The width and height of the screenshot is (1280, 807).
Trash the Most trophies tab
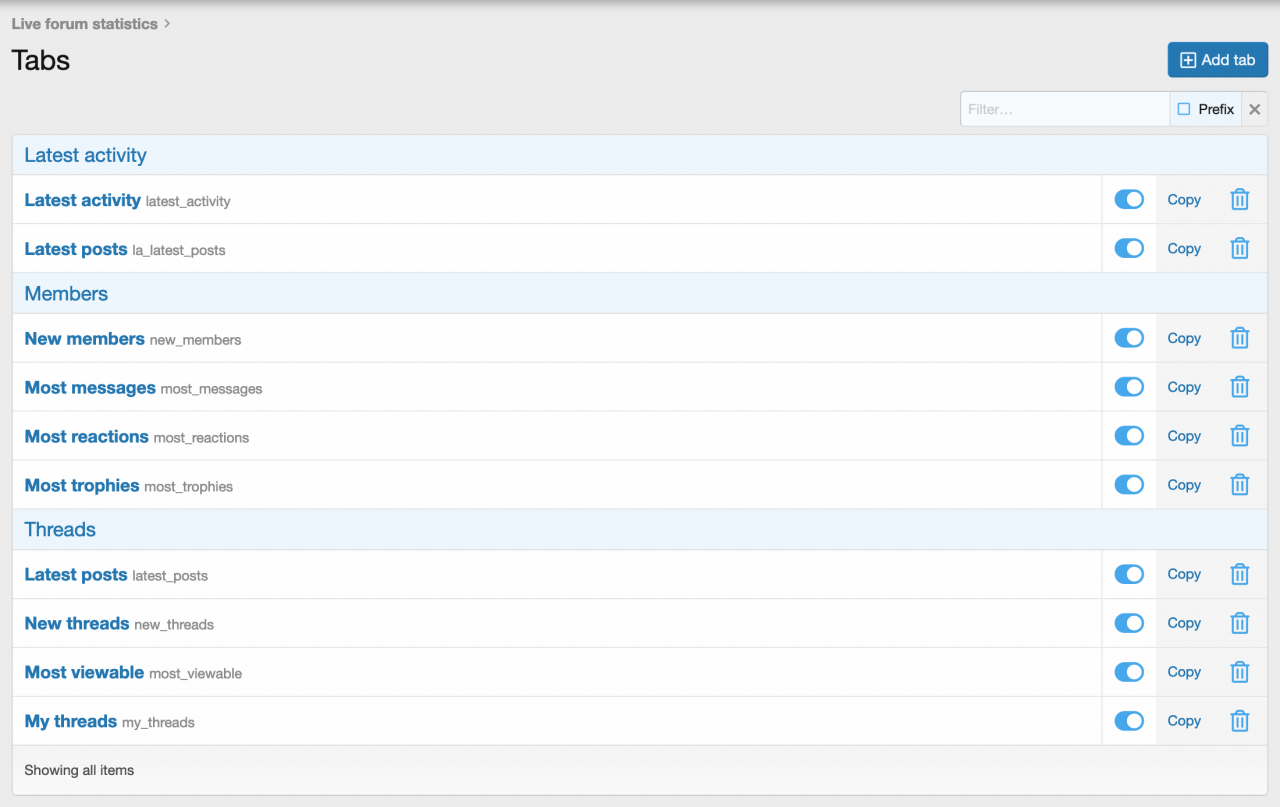click(1239, 485)
